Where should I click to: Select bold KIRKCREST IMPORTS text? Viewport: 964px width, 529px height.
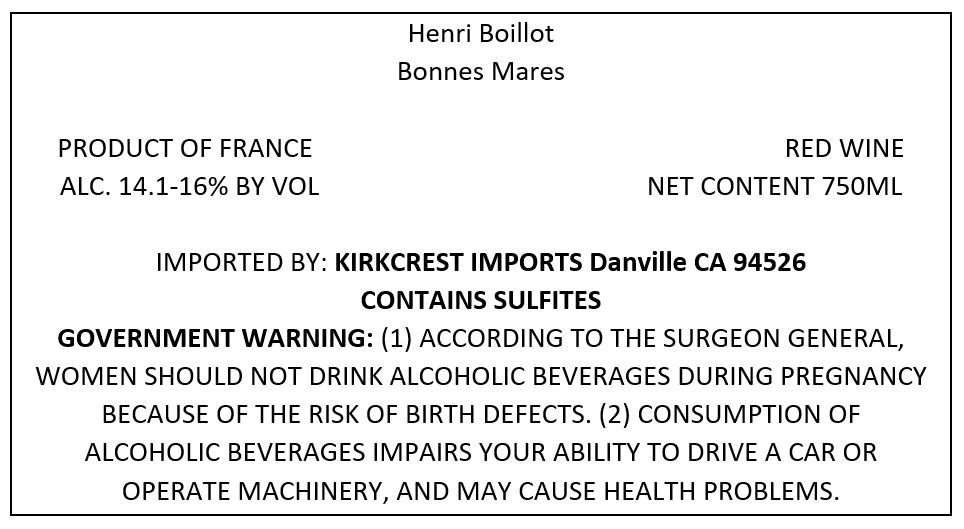pyautogui.click(x=458, y=263)
